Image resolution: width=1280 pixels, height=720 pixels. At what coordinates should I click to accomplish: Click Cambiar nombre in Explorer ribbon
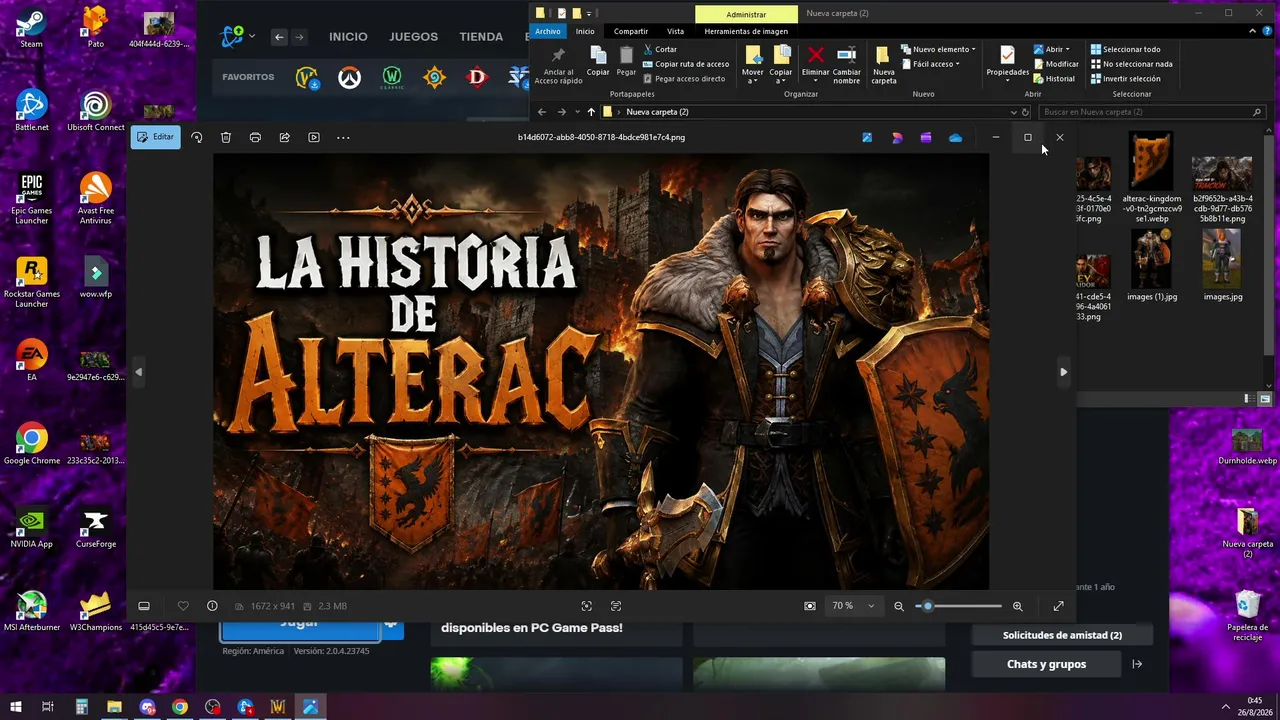[x=847, y=63]
